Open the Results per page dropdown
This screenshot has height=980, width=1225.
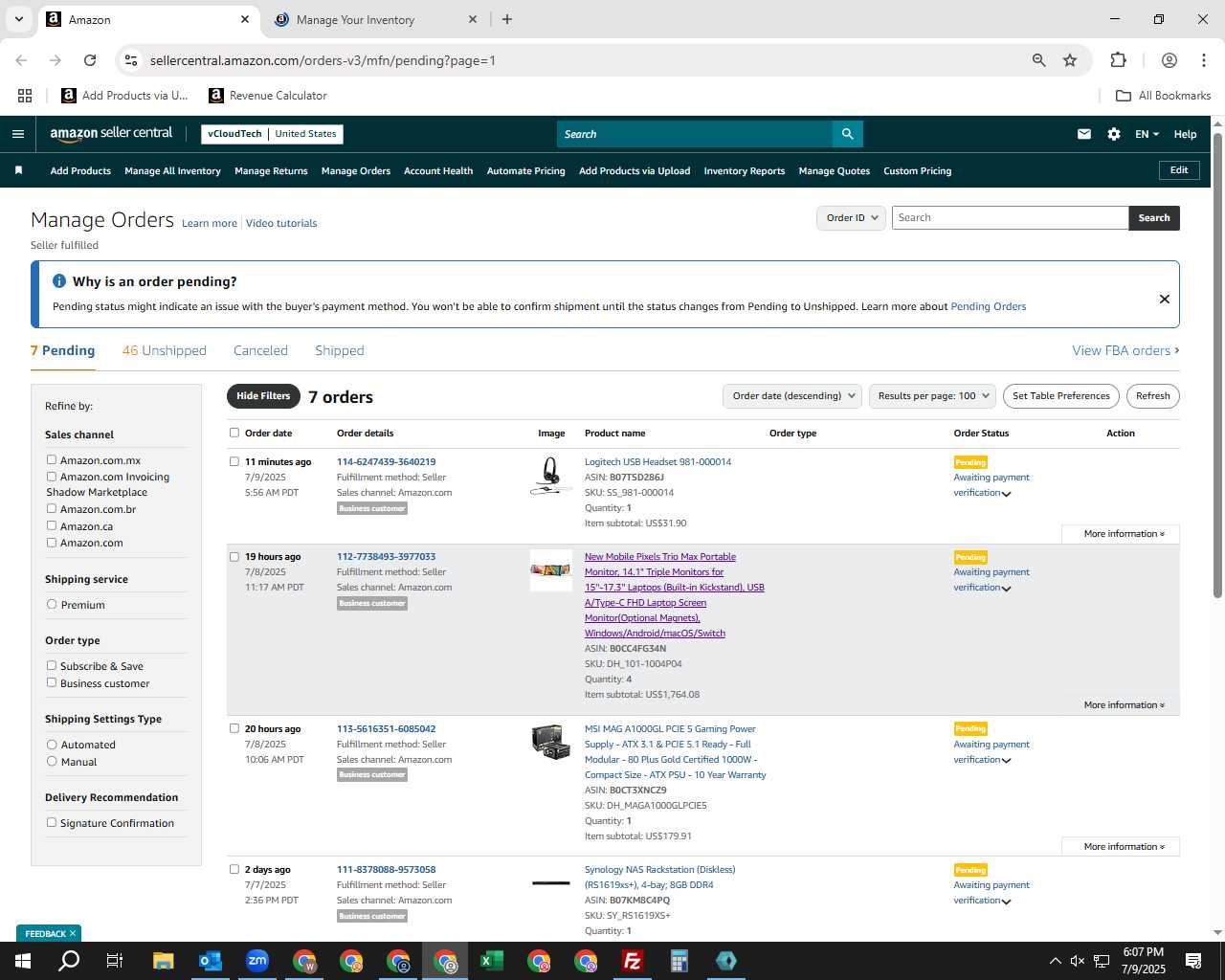pyautogui.click(x=932, y=396)
